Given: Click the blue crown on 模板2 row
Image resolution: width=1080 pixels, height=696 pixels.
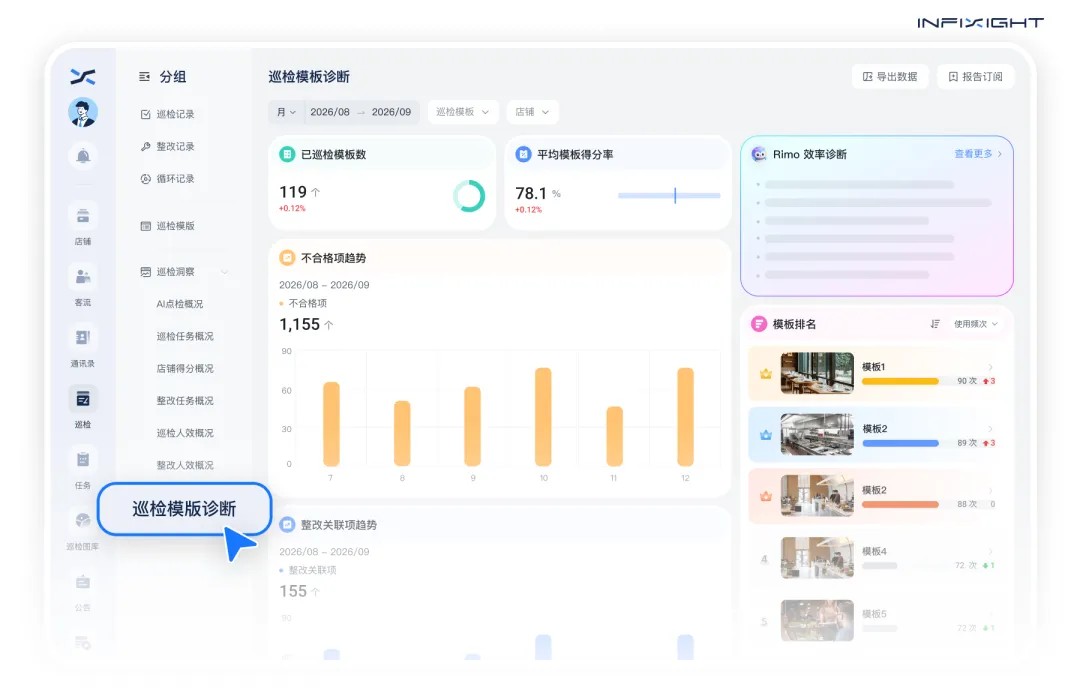Looking at the screenshot, I should click(x=765, y=435).
